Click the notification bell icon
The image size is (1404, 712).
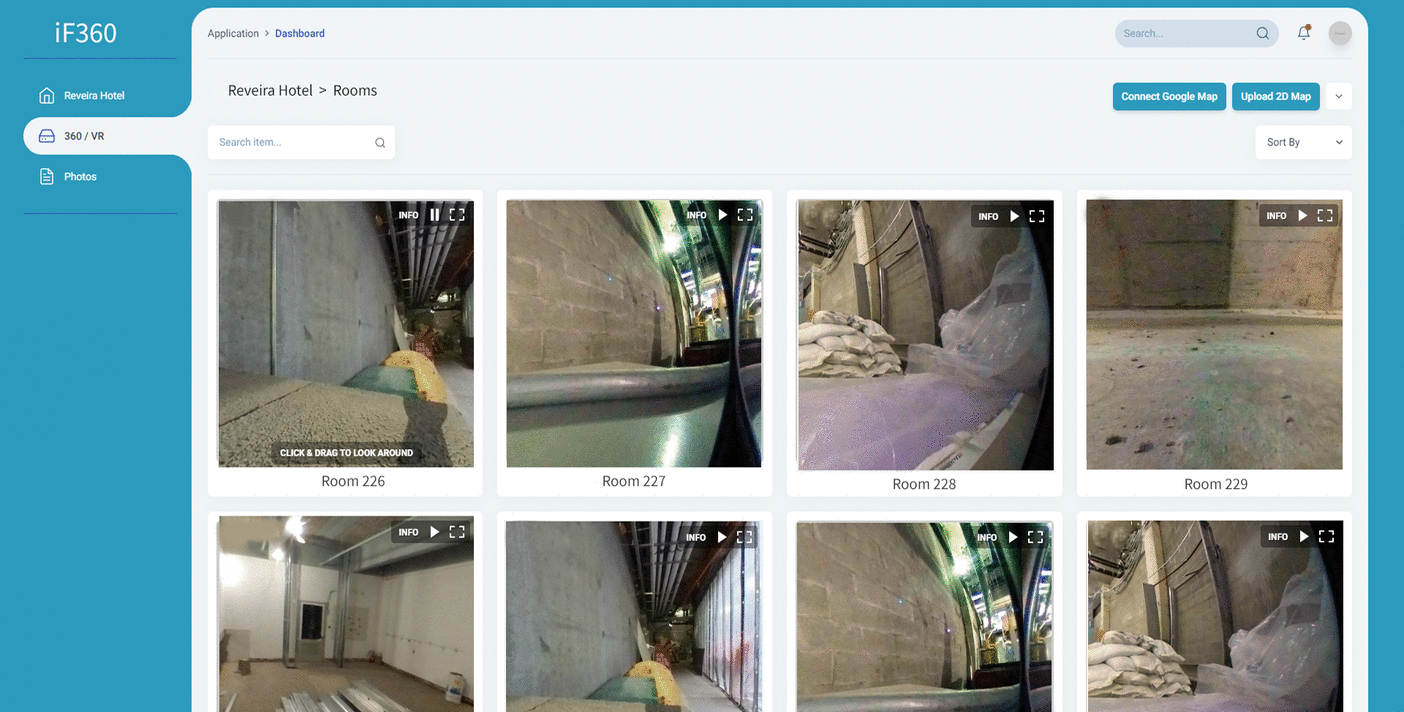coord(1303,33)
